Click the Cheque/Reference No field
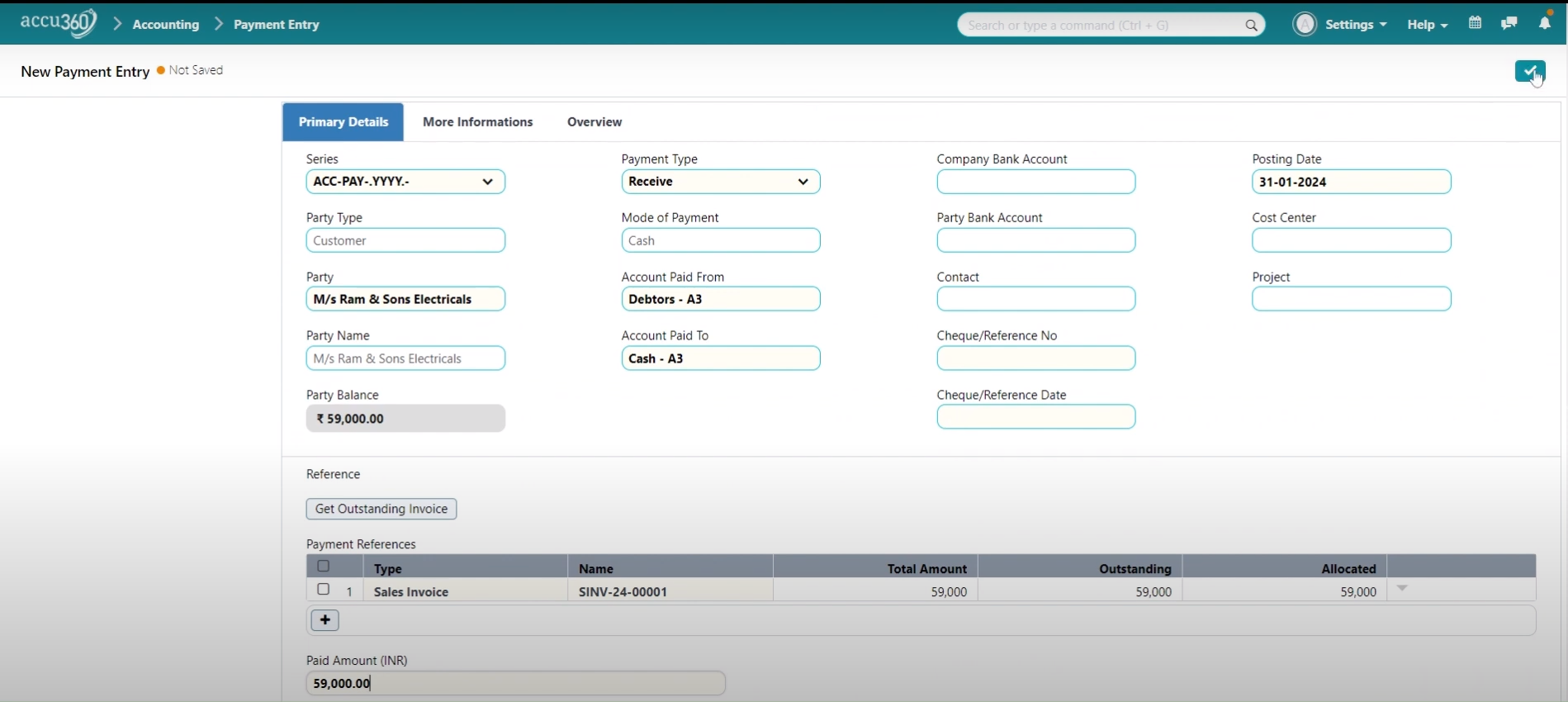Viewport: 1568px width, 702px height. coord(1036,358)
